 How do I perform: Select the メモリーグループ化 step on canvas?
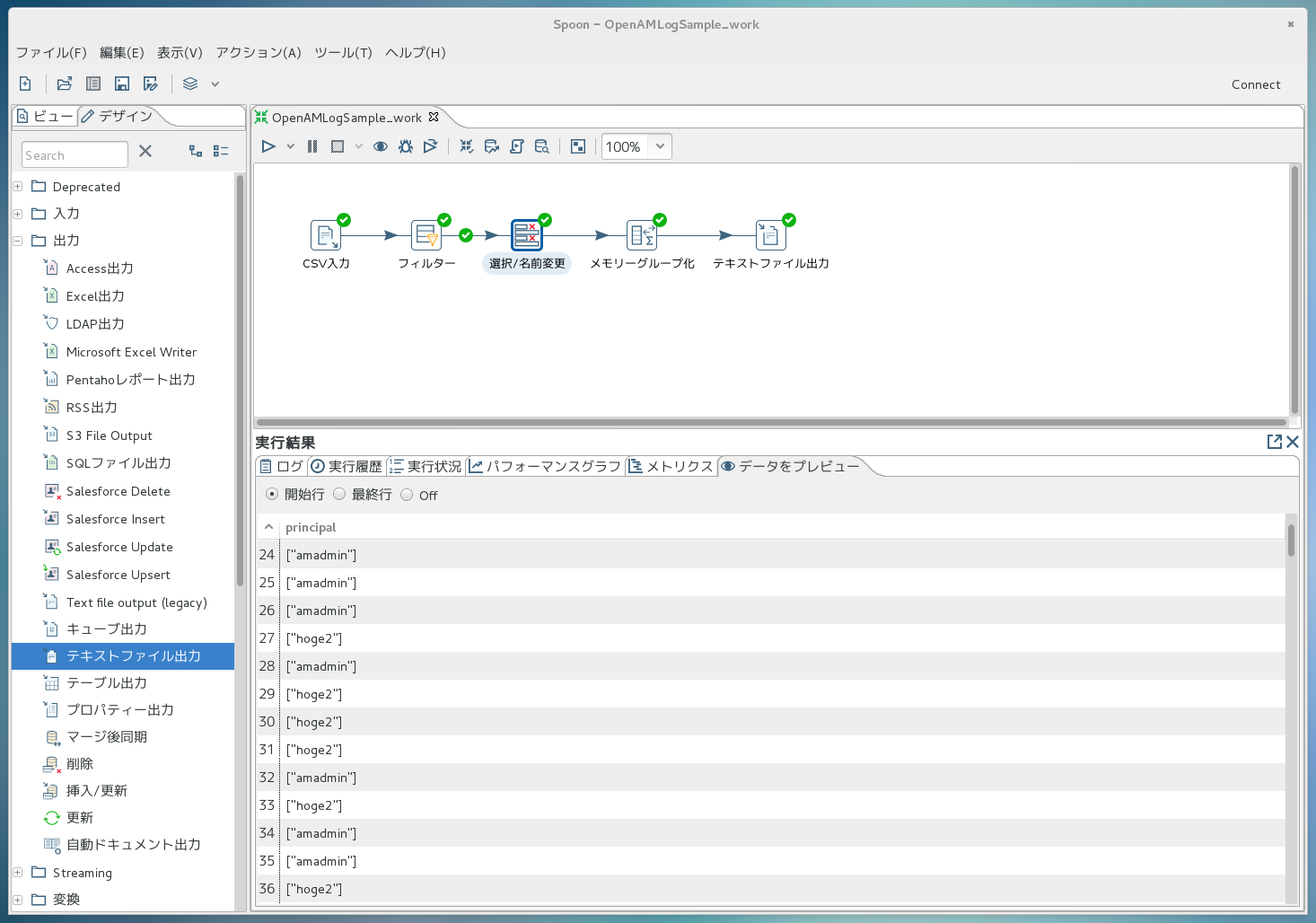[642, 235]
